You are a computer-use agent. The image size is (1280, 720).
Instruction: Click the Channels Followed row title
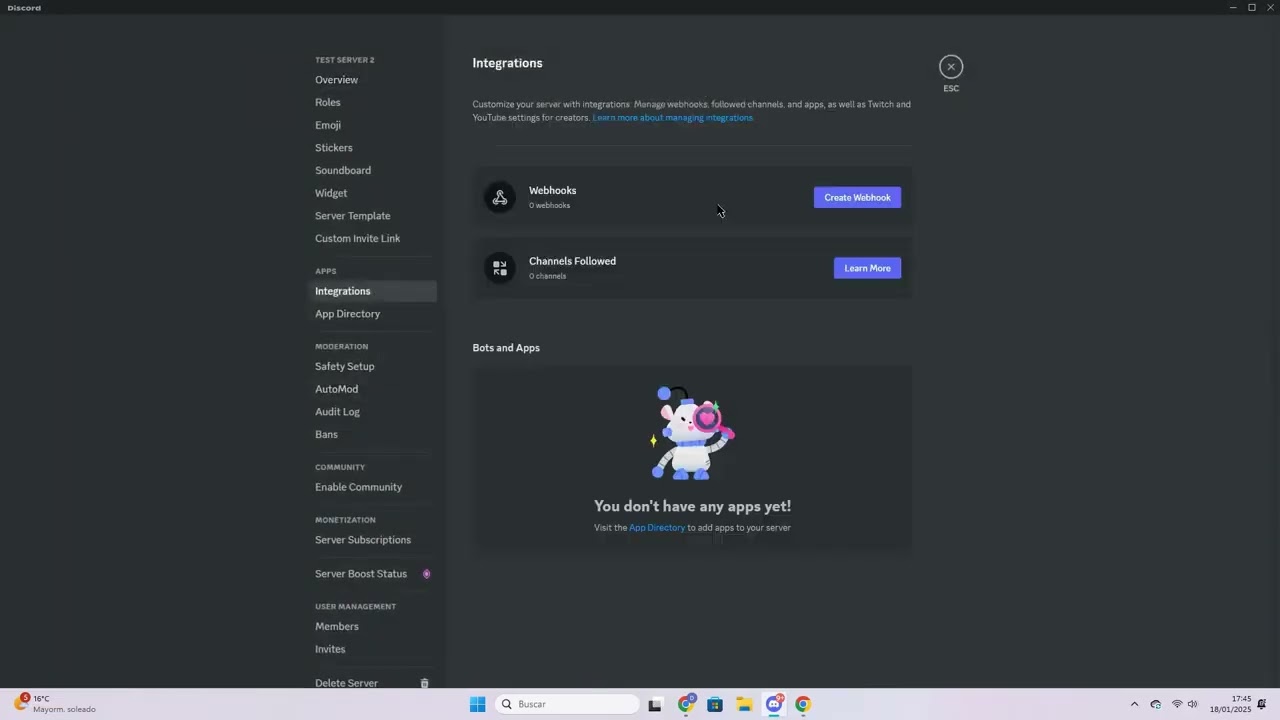point(572,261)
